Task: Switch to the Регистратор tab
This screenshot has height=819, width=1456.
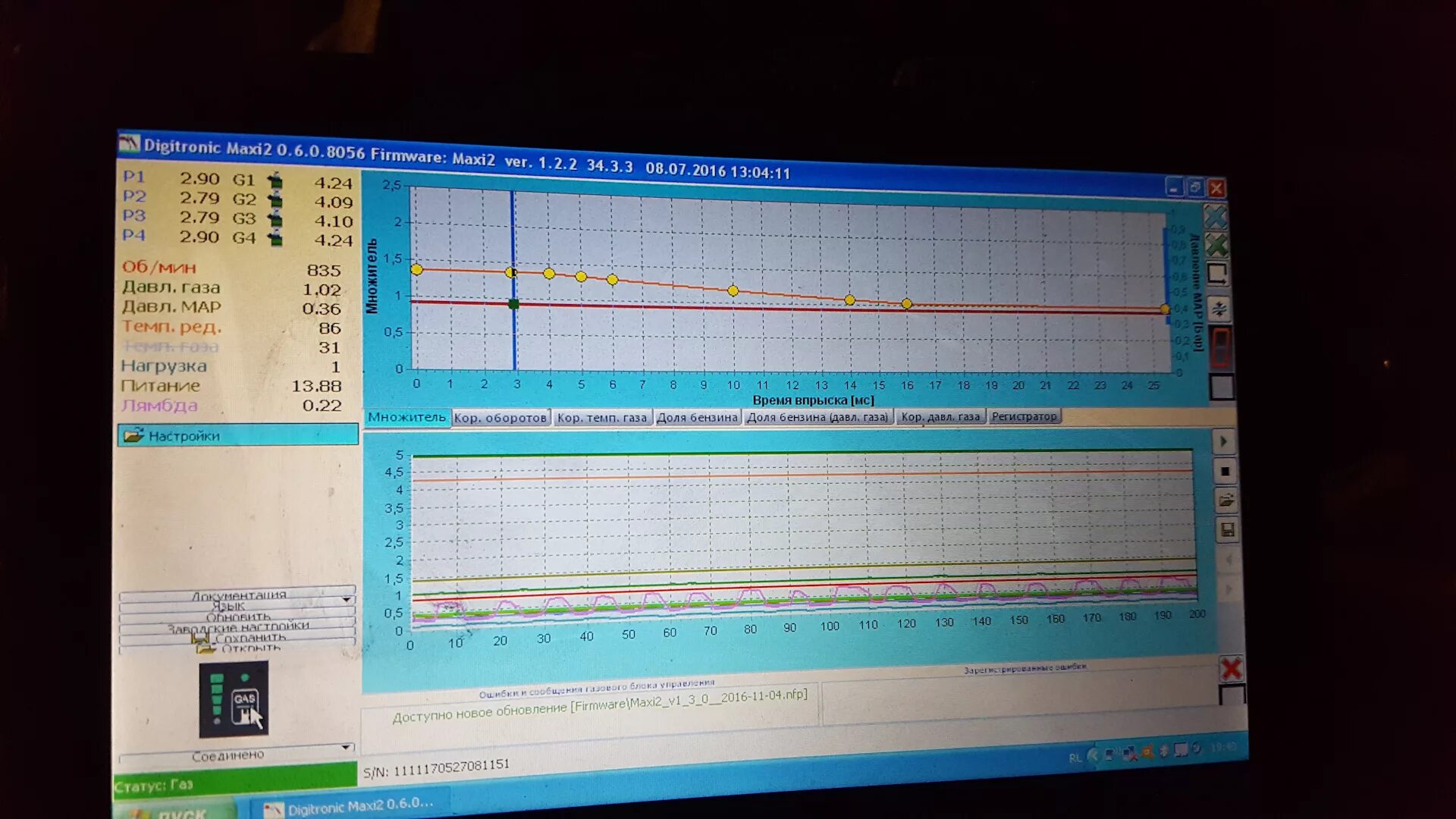Action: pyautogui.click(x=1024, y=416)
